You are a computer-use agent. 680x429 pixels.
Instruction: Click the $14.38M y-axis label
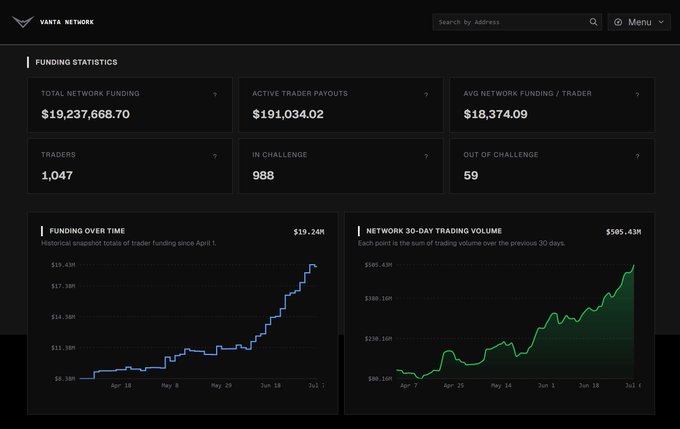coord(63,317)
